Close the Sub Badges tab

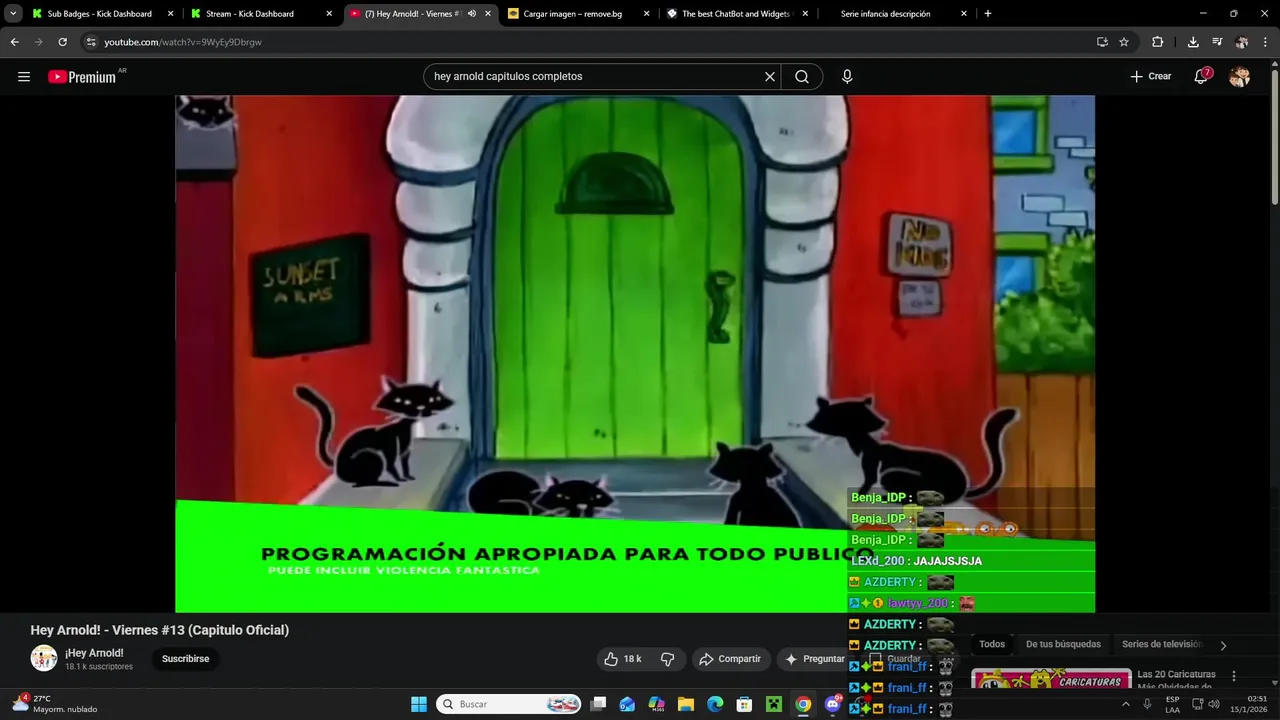170,14
